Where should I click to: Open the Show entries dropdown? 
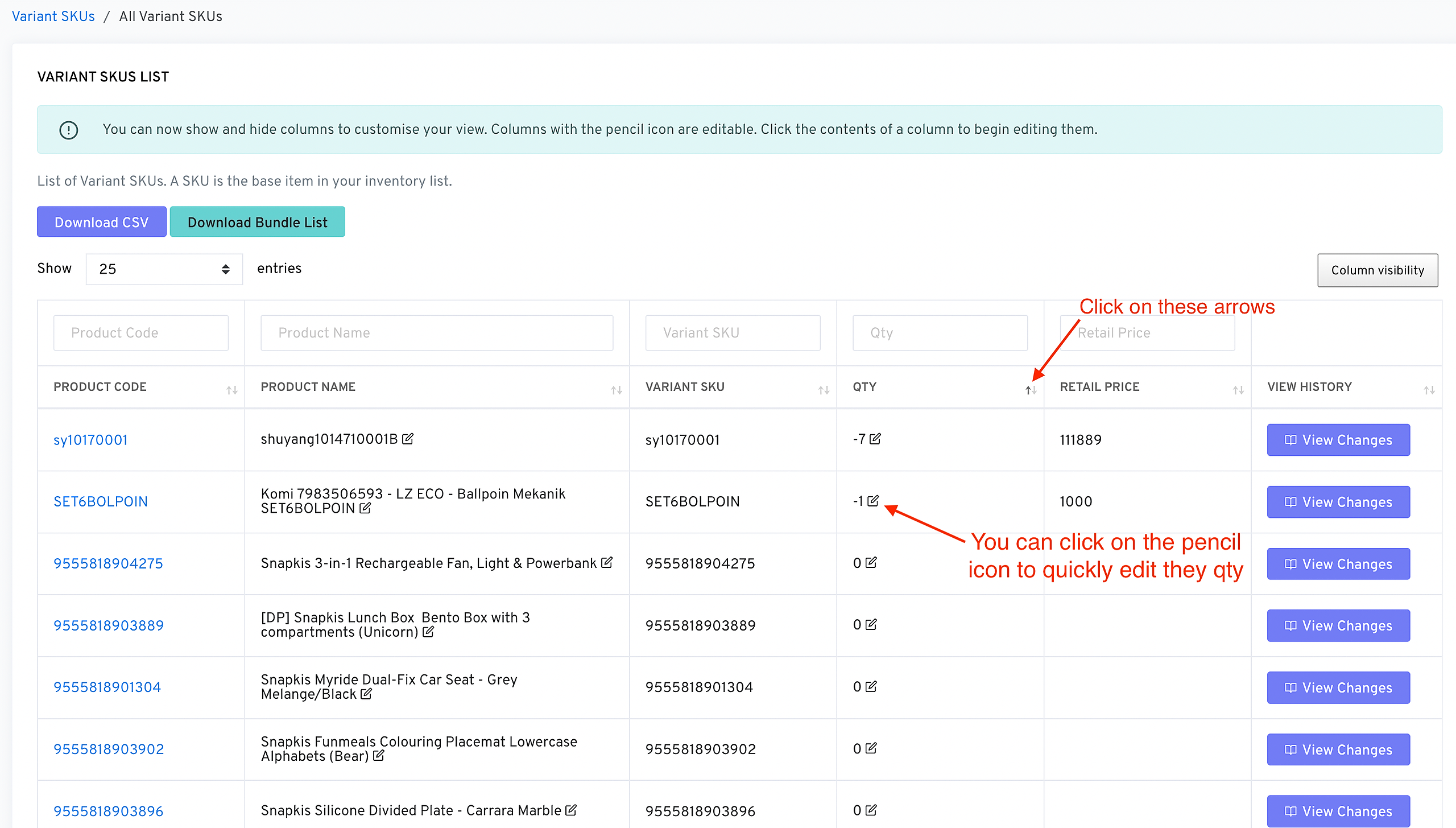click(x=164, y=269)
